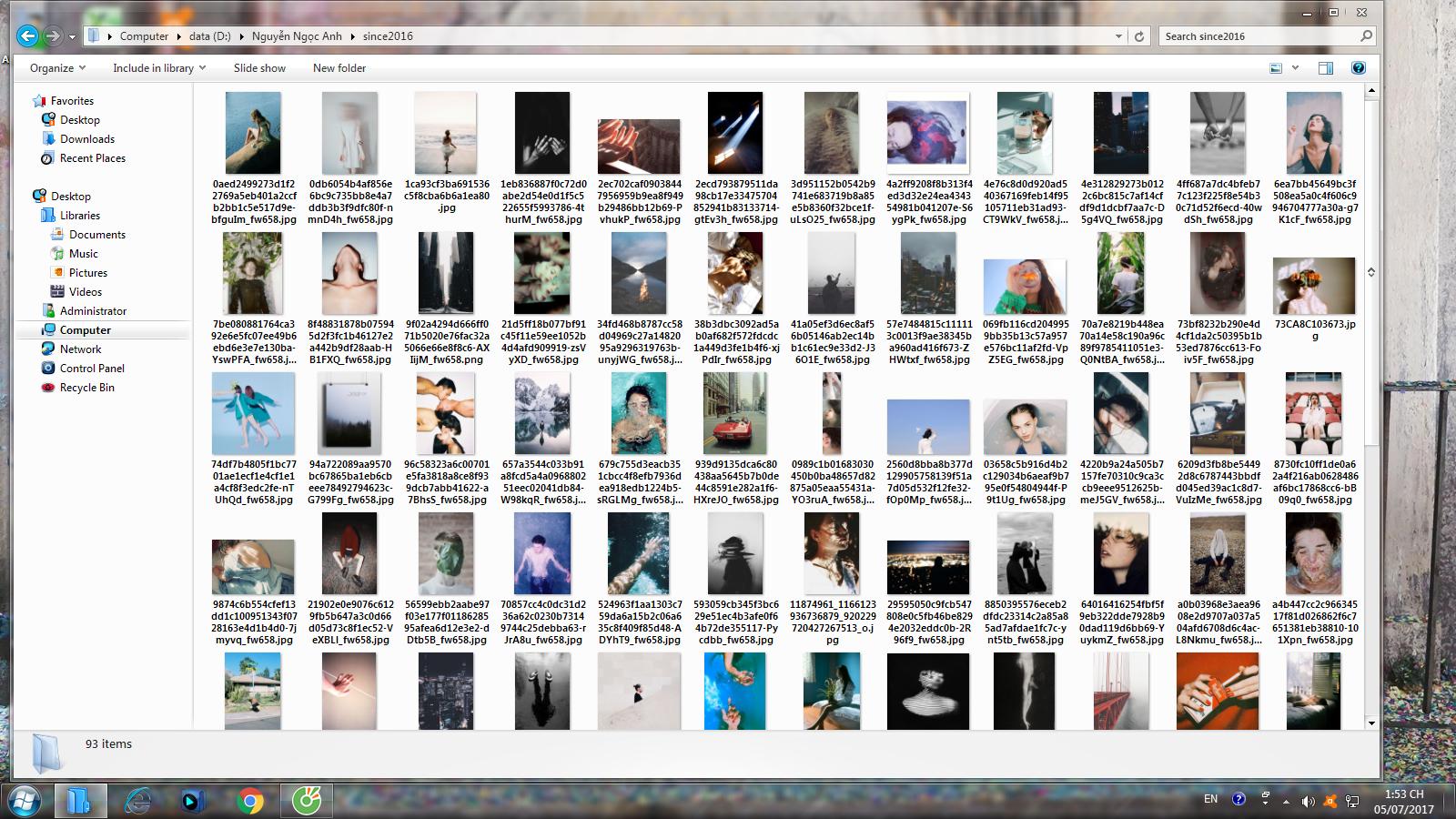This screenshot has width=1456, height=819.
Task: Click in the Search since2016 box
Action: (x=1260, y=36)
